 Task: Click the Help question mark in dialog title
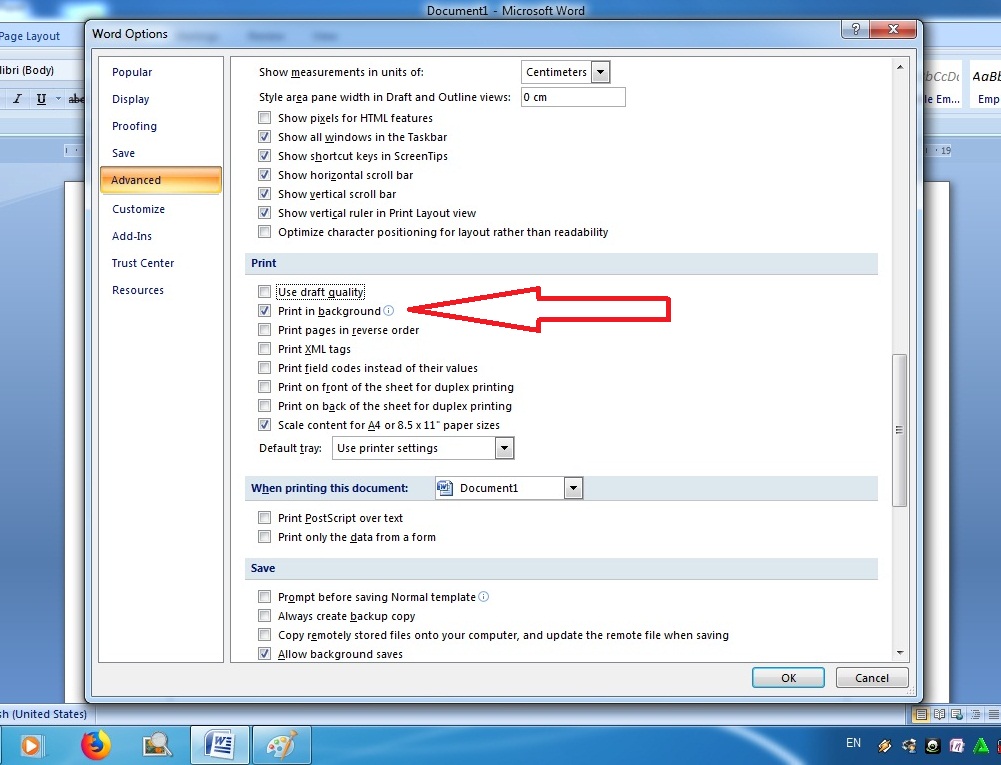click(x=855, y=29)
